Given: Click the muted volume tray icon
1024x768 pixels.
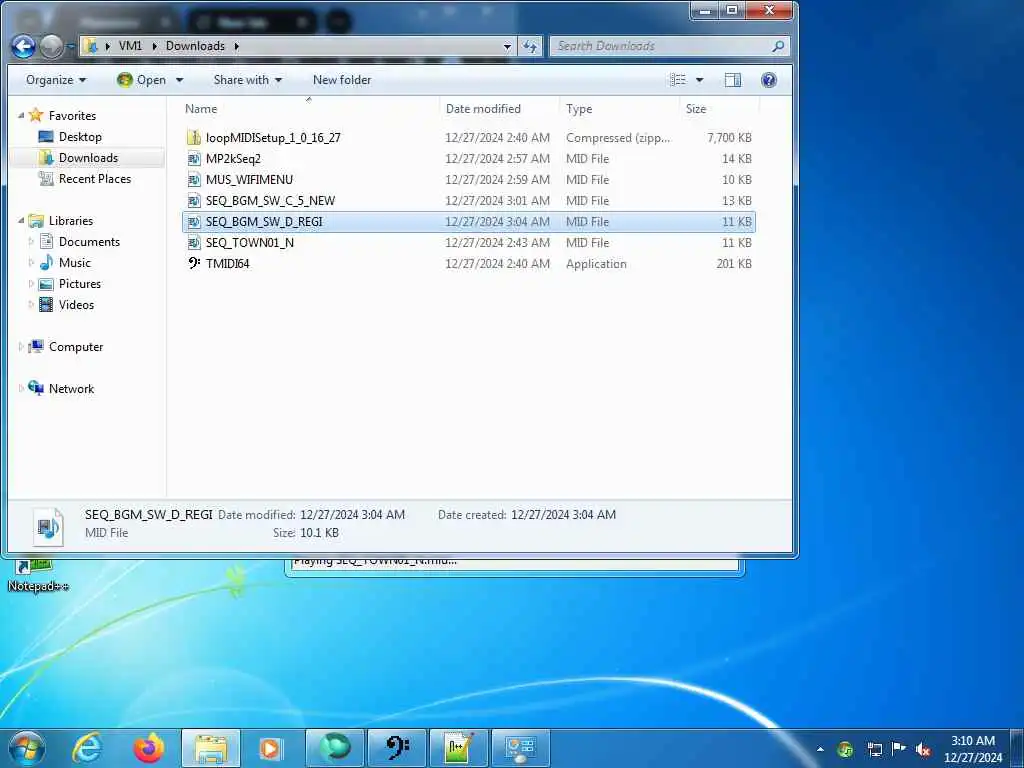Looking at the screenshot, I should [923, 749].
